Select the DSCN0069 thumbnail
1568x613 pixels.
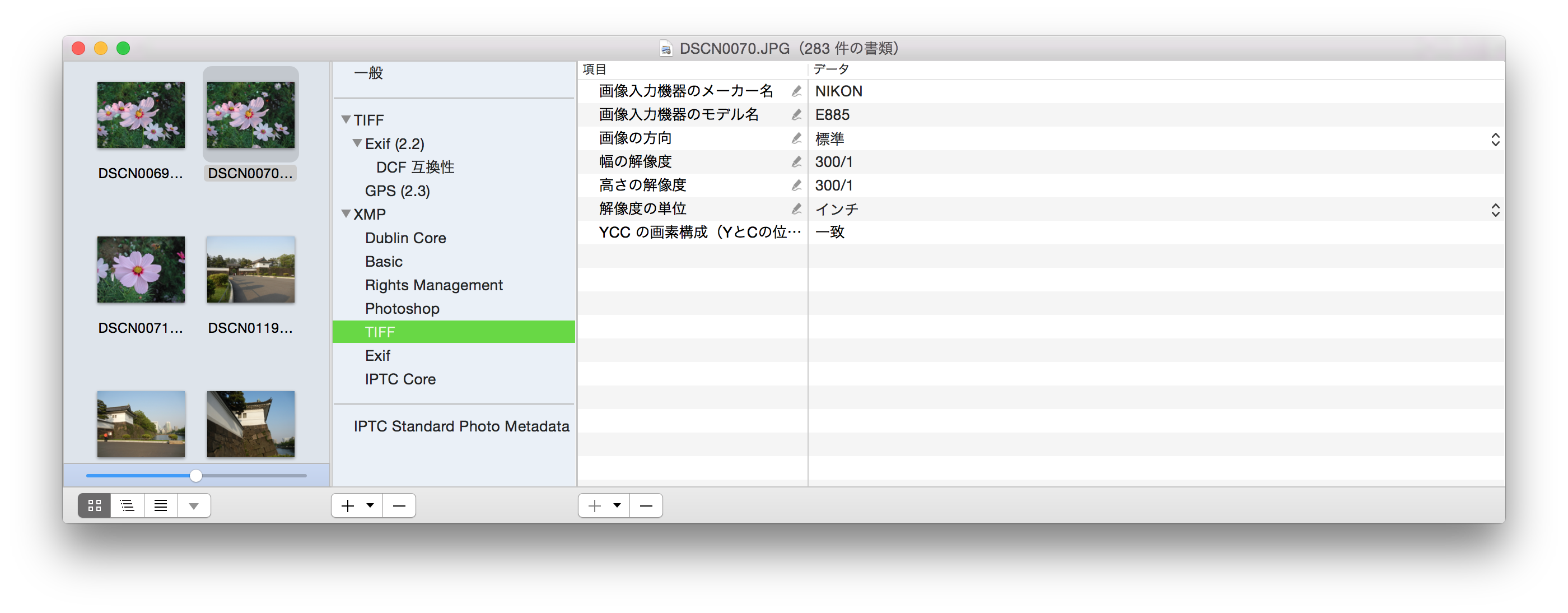(x=141, y=115)
